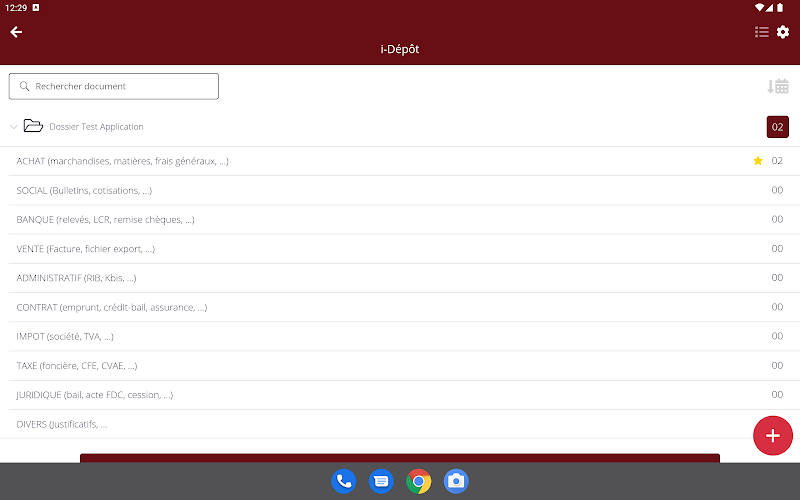Open the Messages app in dock
This screenshot has height=500, width=800.
point(381,481)
